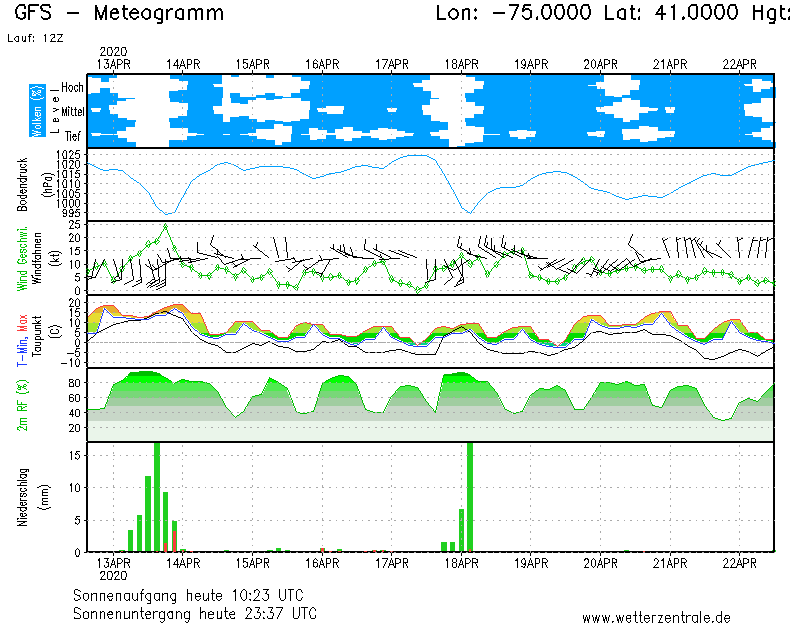
Task: Click the Hoch cloud level label
Action: [x=72, y=88]
